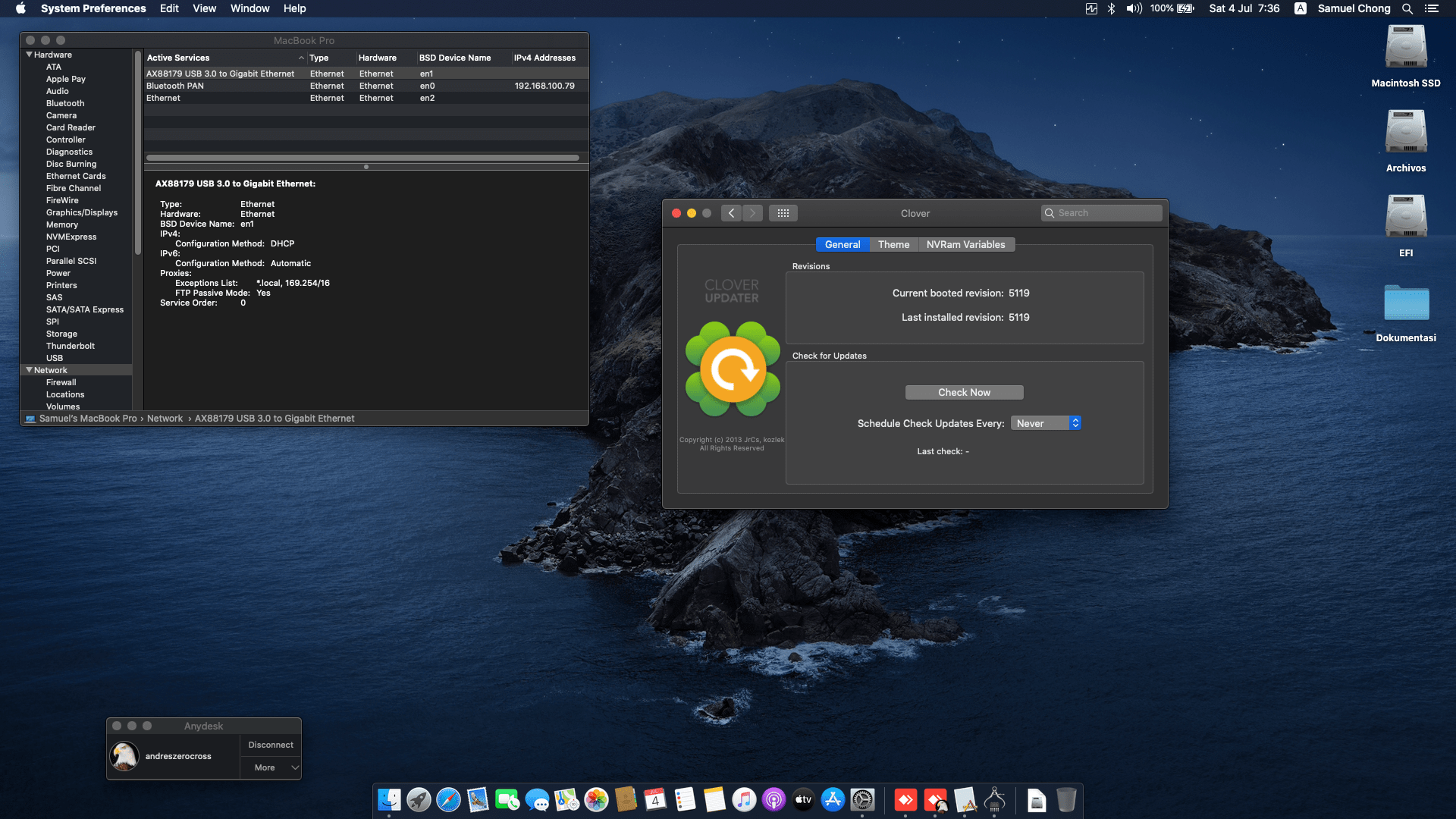1456x819 pixels.
Task: Open the Window menu in menu bar
Action: pos(249,8)
